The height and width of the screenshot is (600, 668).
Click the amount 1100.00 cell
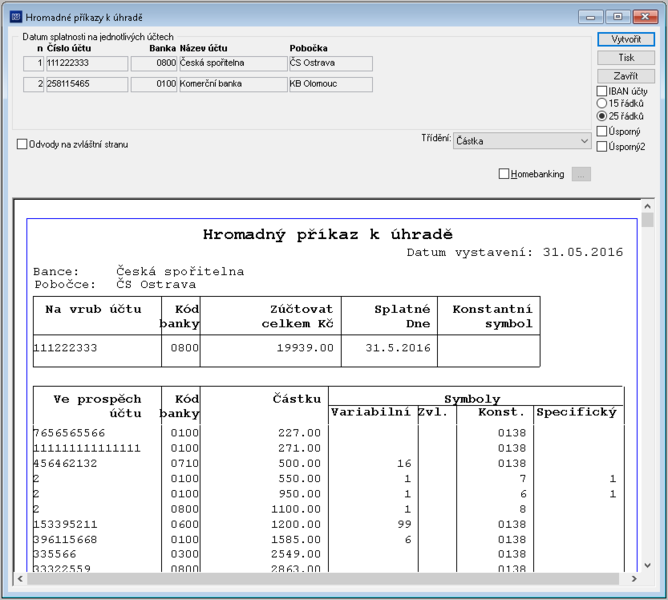[x=296, y=509]
